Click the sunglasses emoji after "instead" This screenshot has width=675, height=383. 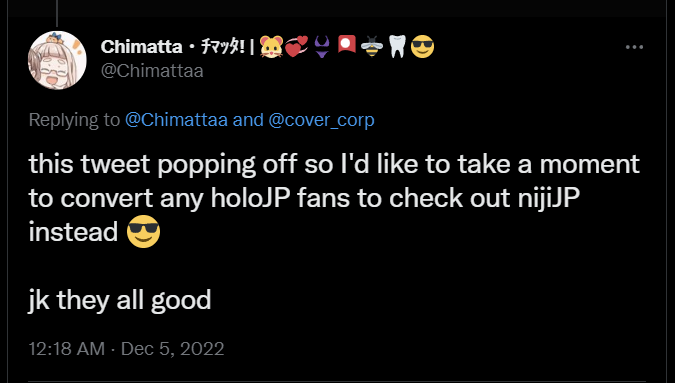pyautogui.click(x=143, y=232)
